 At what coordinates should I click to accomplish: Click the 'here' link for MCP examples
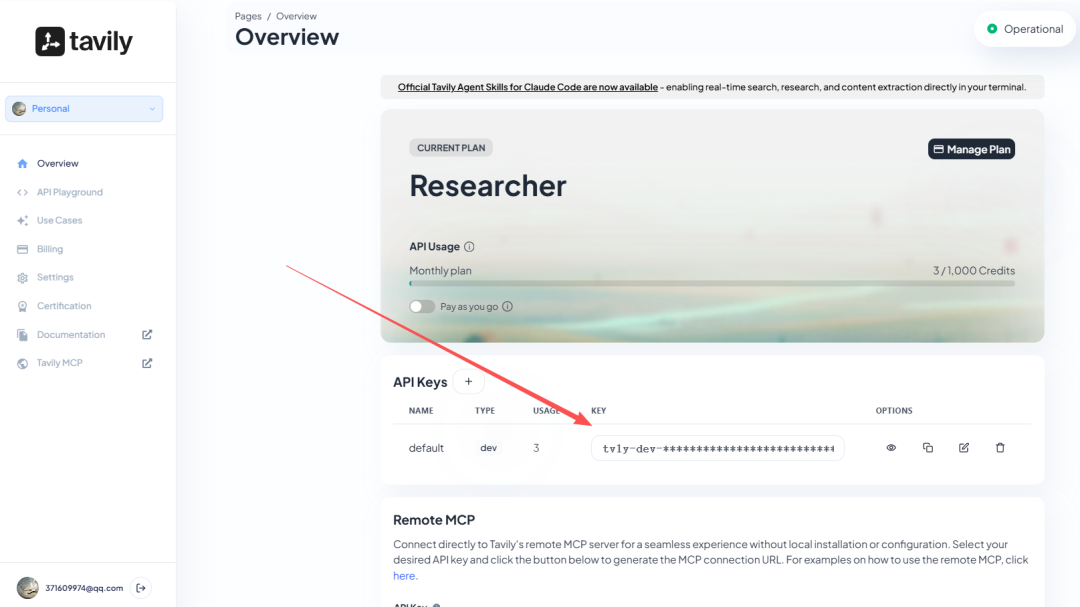(x=404, y=576)
